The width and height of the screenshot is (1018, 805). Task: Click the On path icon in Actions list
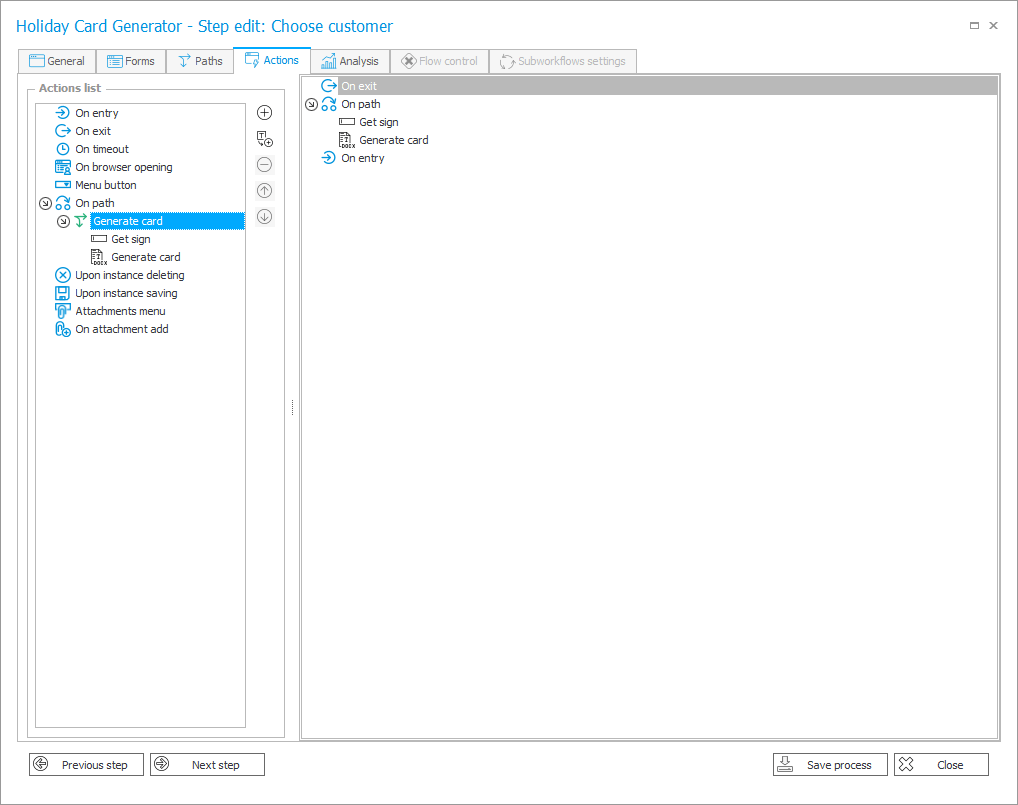(63, 203)
